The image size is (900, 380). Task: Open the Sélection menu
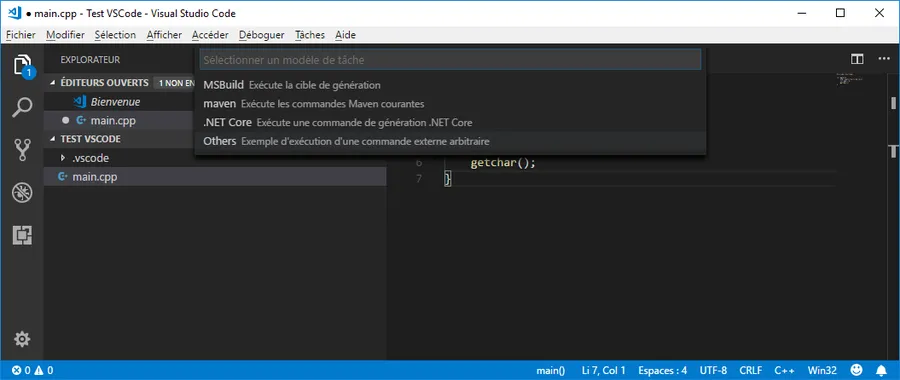point(115,35)
